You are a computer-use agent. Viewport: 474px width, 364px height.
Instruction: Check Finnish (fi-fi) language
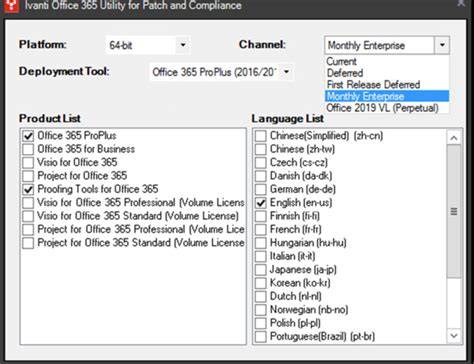(261, 216)
